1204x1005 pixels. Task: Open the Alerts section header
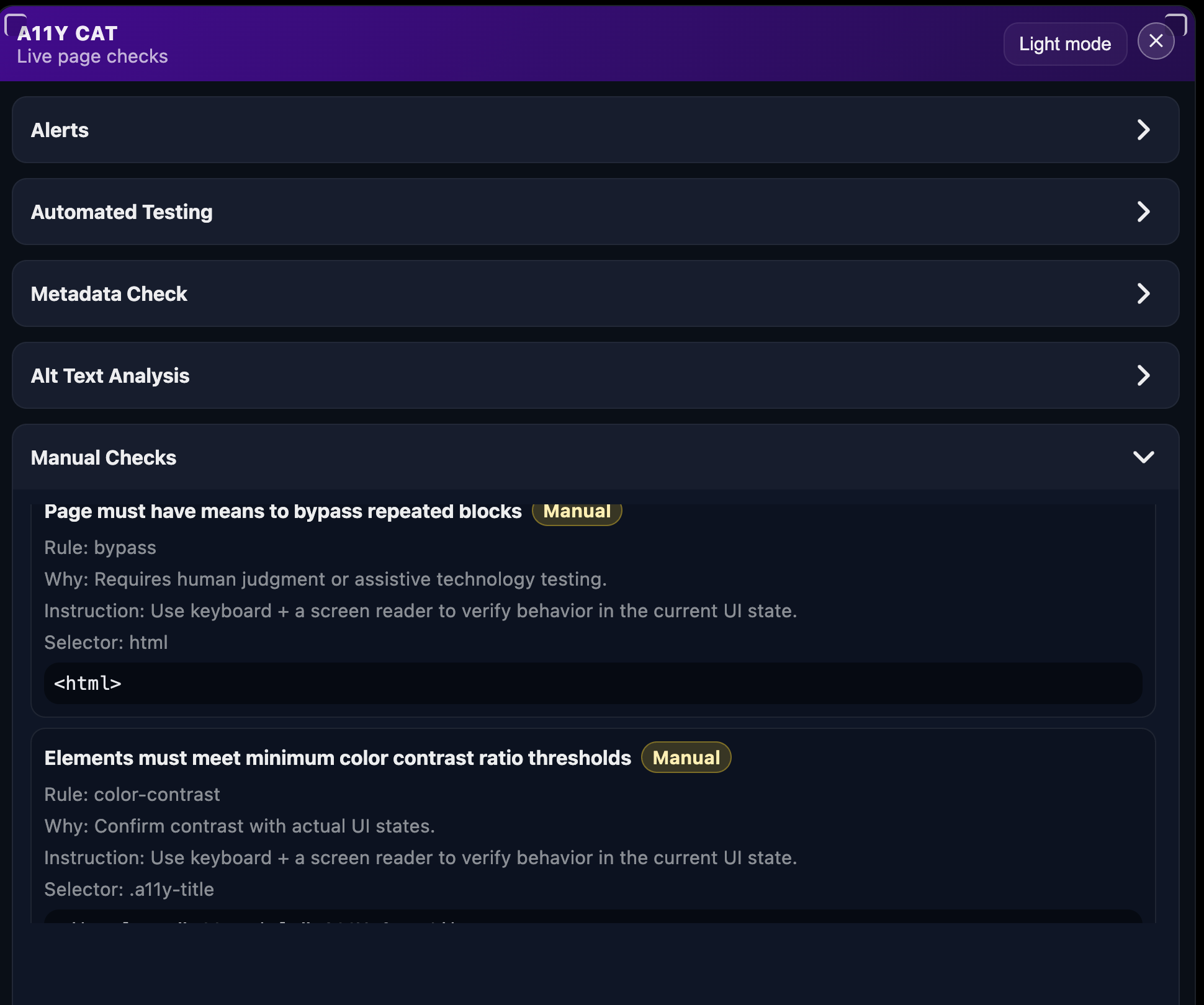click(60, 130)
